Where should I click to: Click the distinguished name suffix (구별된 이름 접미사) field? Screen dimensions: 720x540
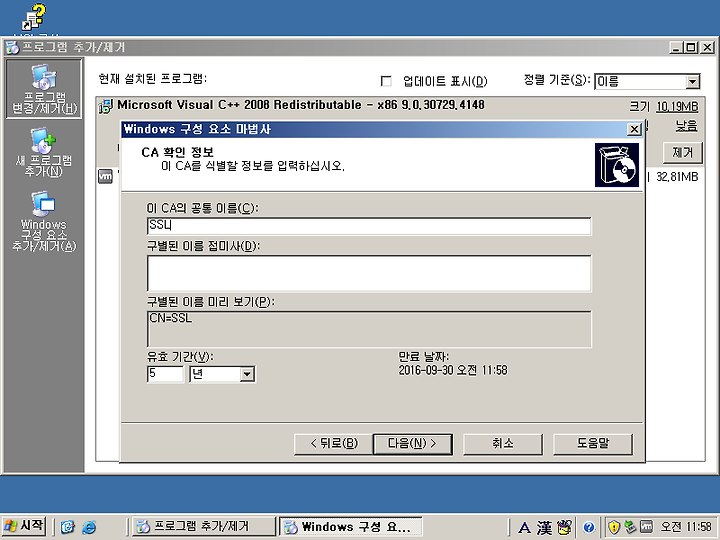click(369, 273)
